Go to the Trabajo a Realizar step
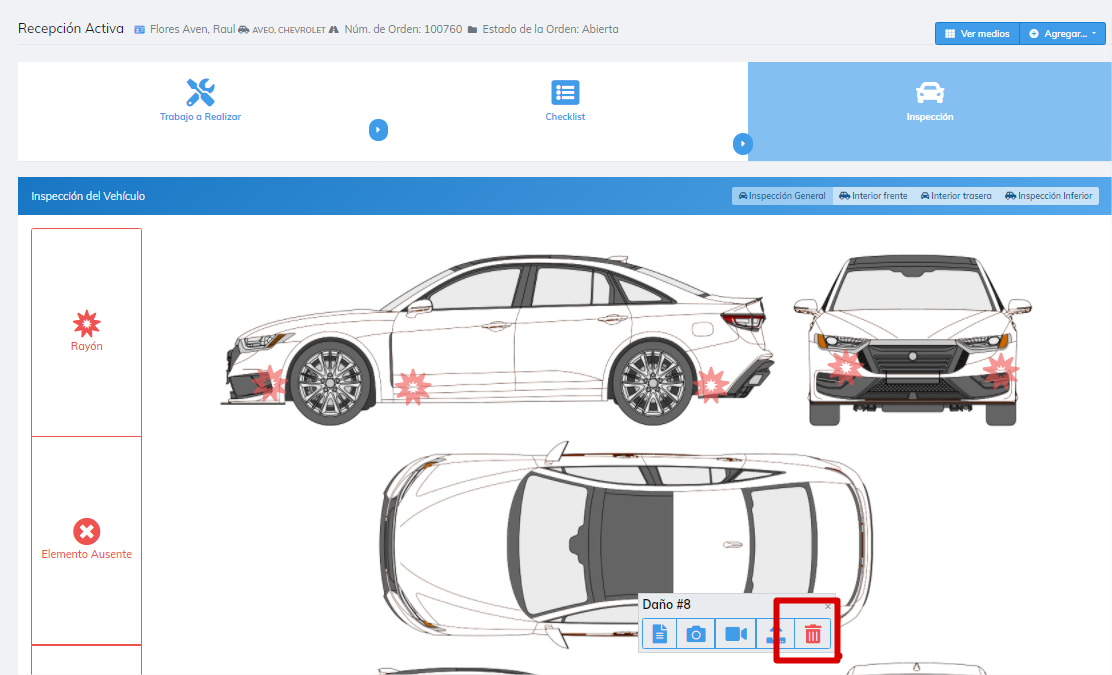1112x675 pixels. pos(200,101)
